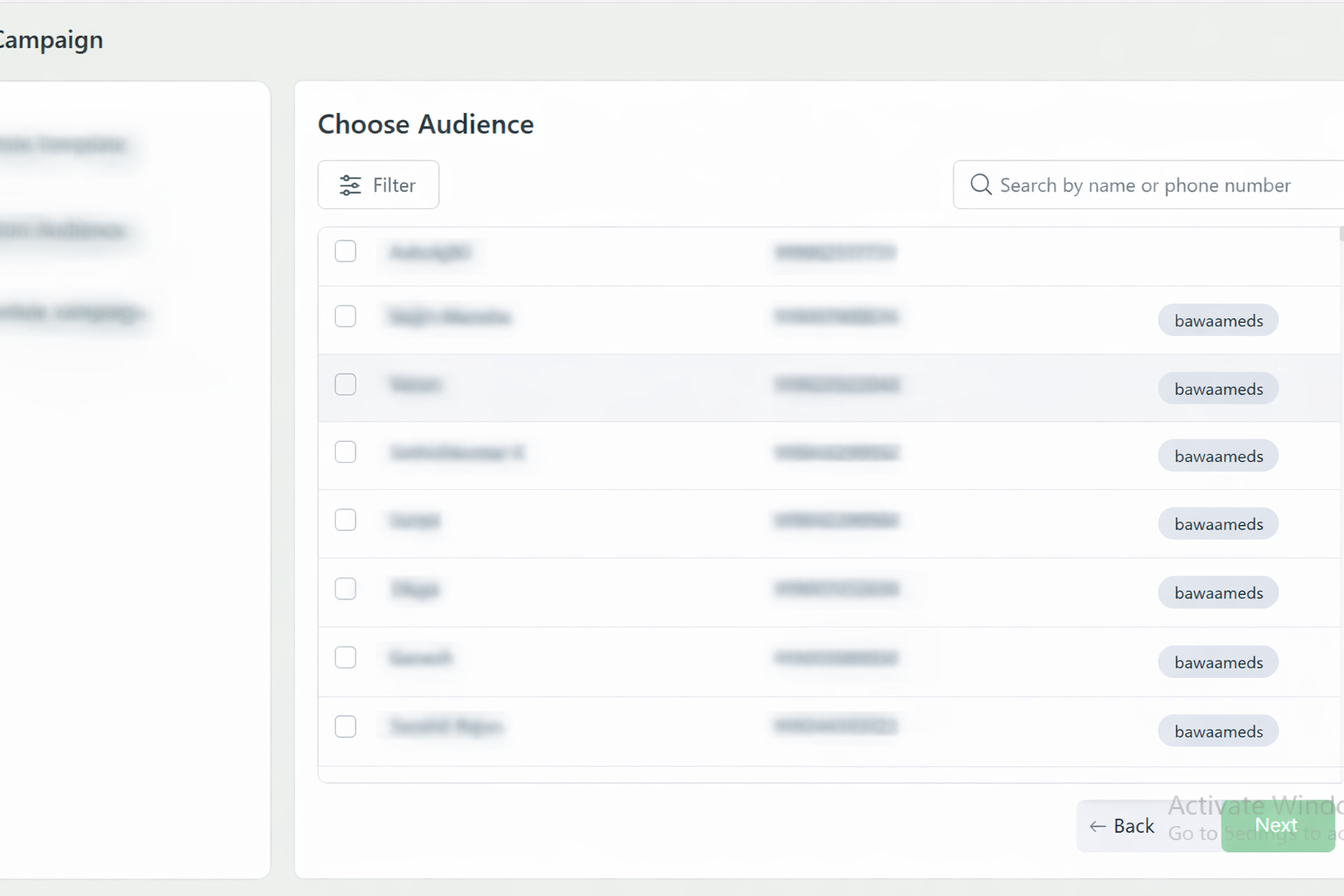Click the bawaameds tag in second row

[x=1218, y=320]
